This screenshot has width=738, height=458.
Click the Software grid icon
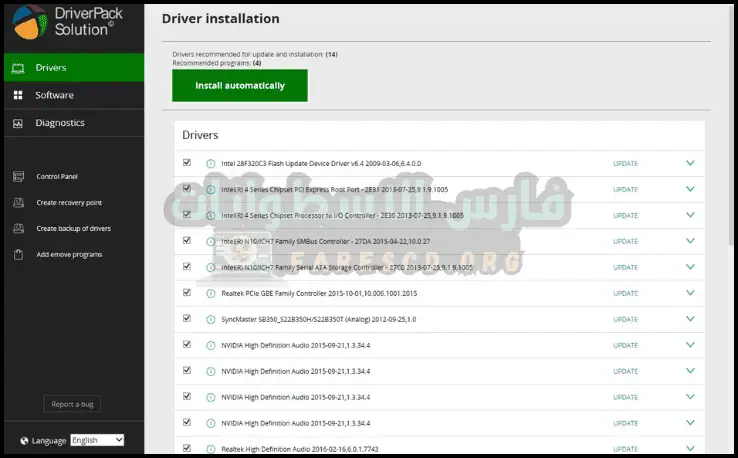click(x=17, y=95)
